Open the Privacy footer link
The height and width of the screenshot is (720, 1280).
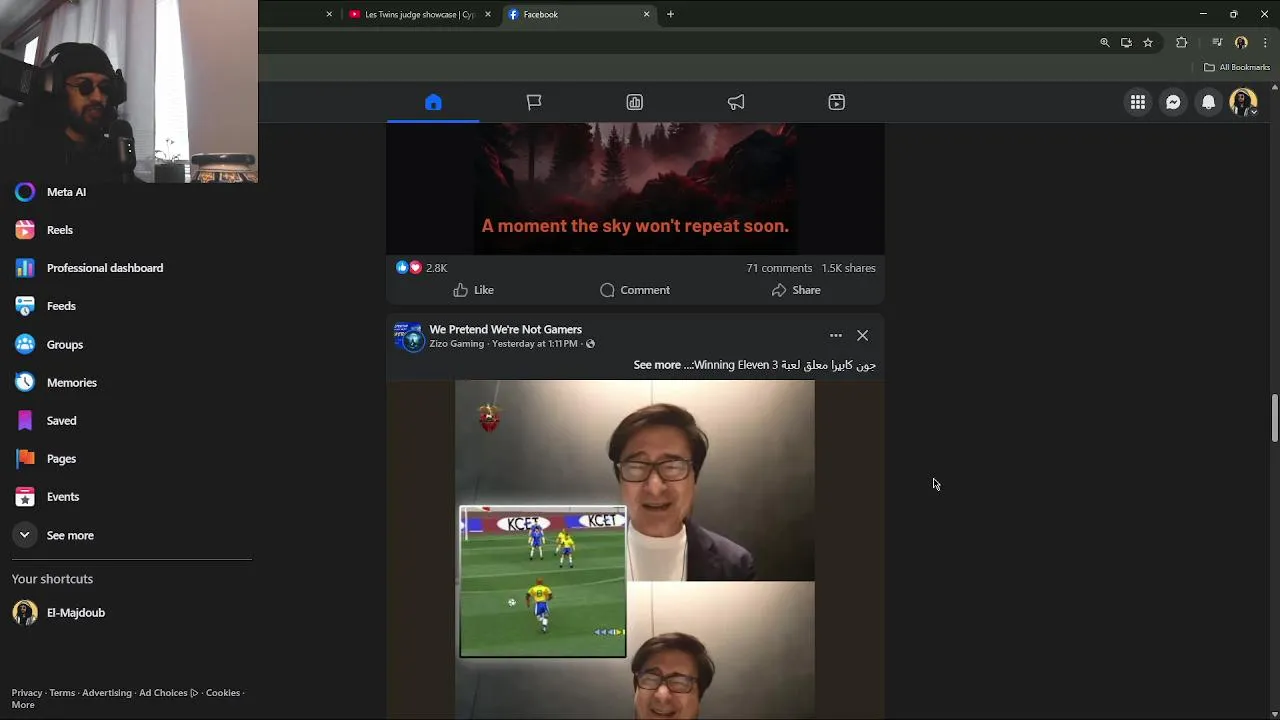coord(27,693)
